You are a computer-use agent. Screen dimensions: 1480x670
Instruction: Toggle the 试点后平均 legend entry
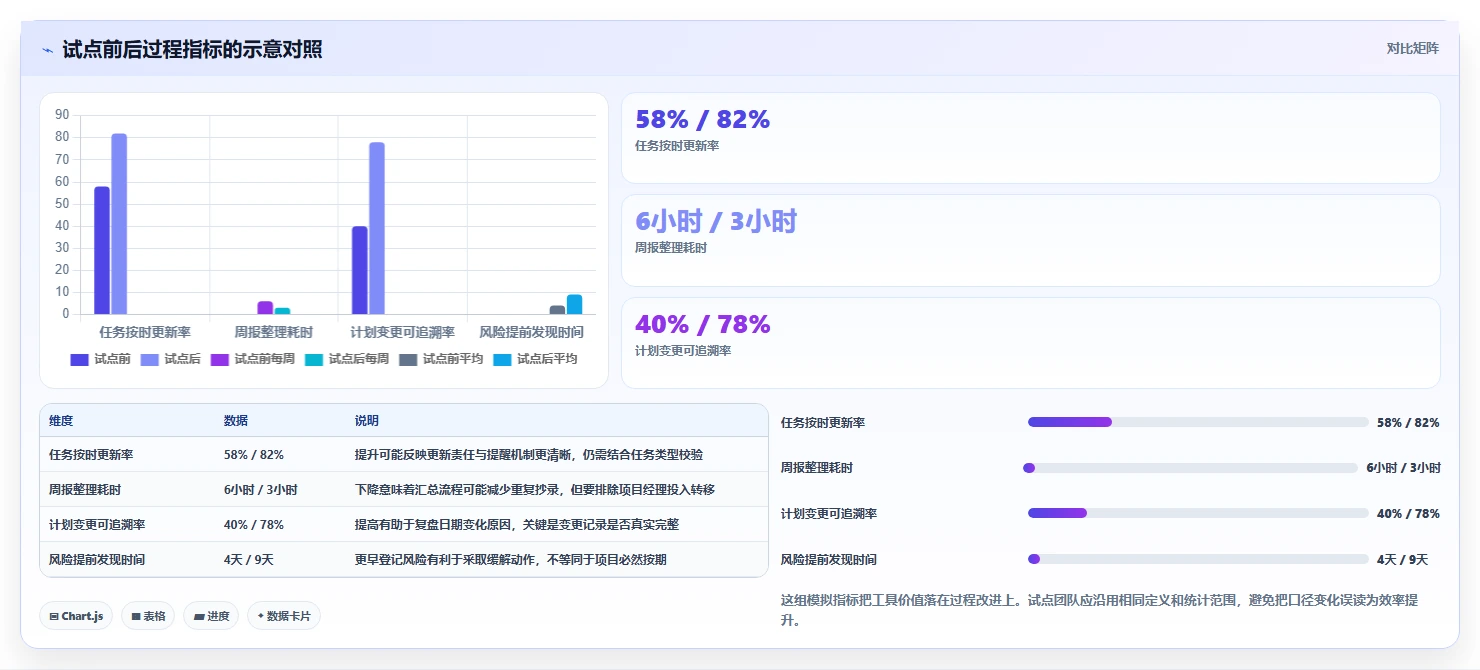535,359
